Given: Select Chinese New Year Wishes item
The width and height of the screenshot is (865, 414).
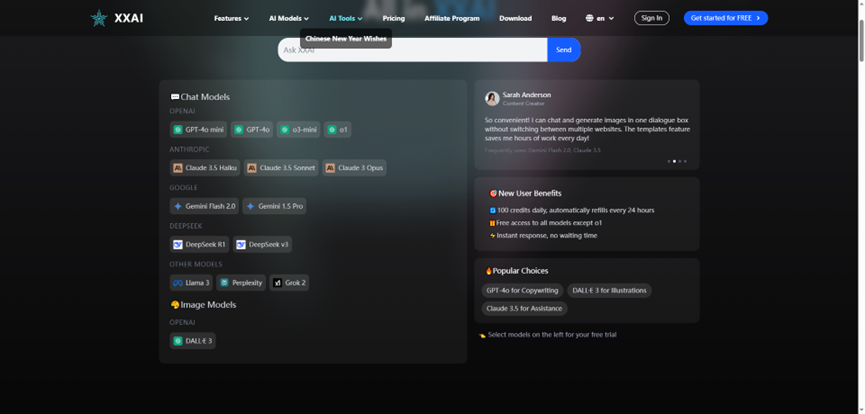Looking at the screenshot, I should pyautogui.click(x=346, y=39).
